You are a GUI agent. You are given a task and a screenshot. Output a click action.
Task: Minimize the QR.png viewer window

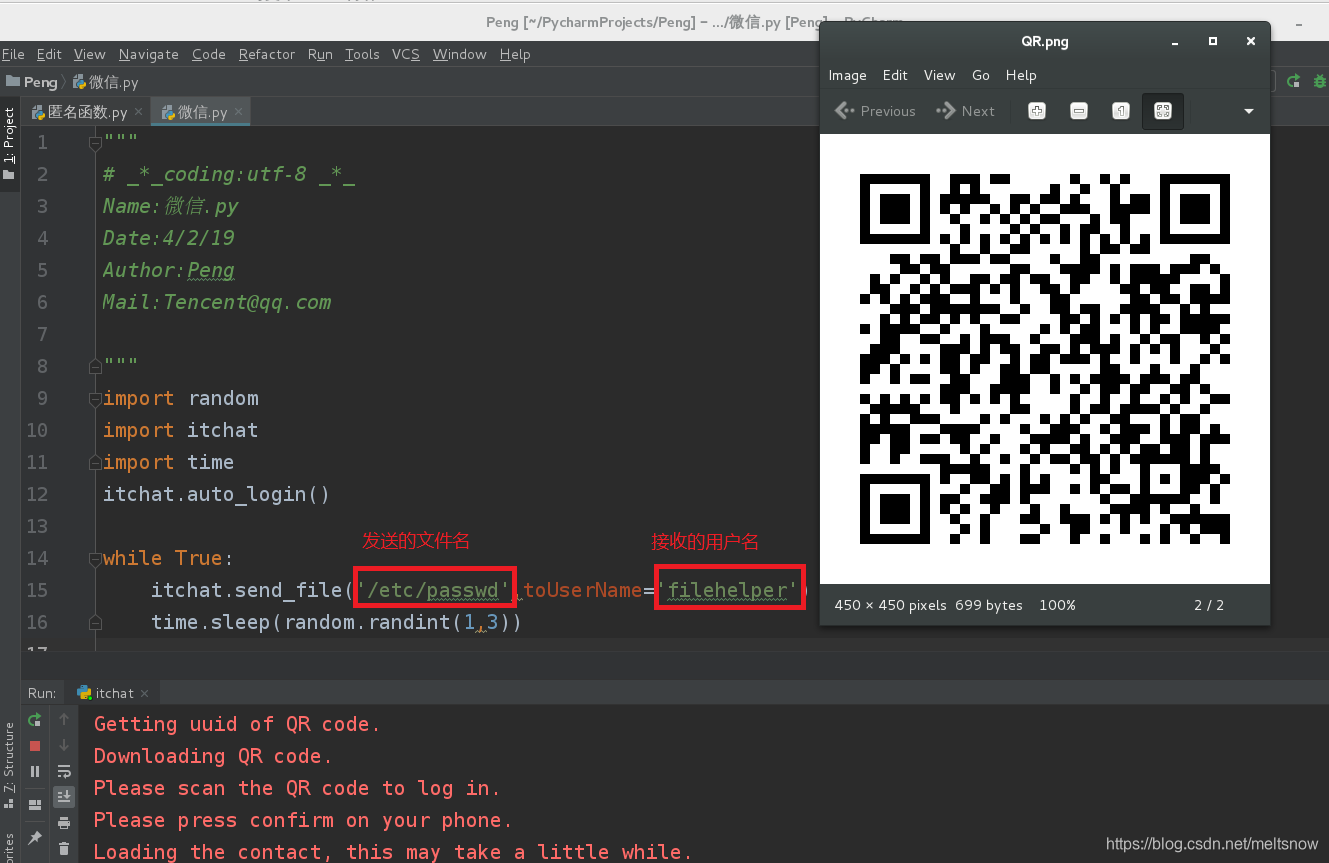point(1176,42)
